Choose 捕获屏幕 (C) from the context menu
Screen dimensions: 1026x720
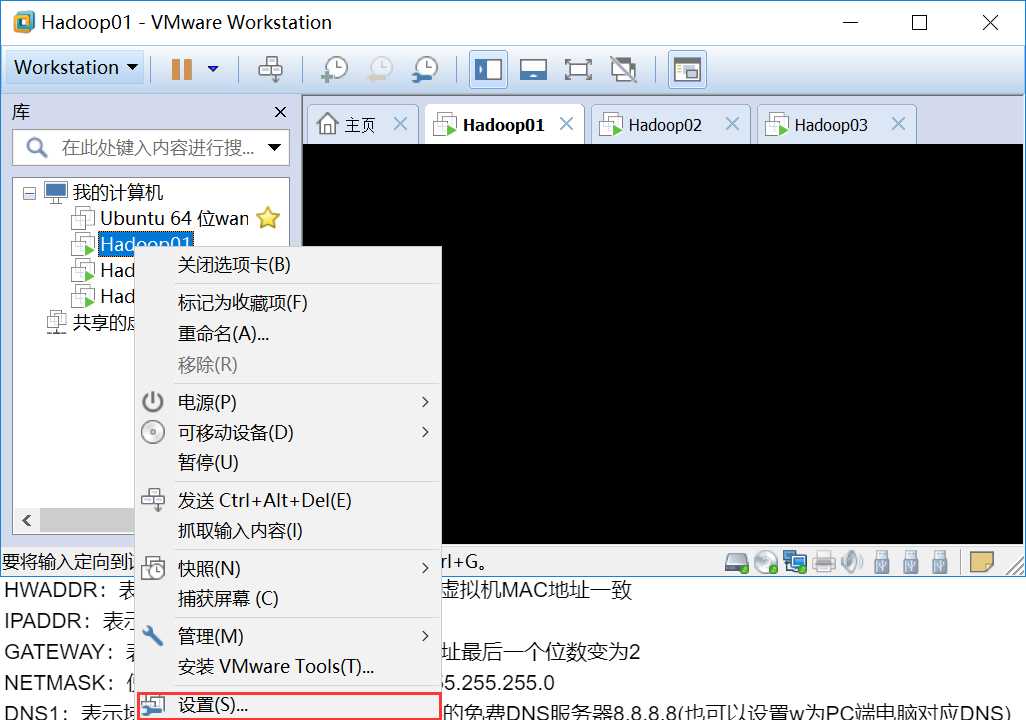[x=288, y=599]
